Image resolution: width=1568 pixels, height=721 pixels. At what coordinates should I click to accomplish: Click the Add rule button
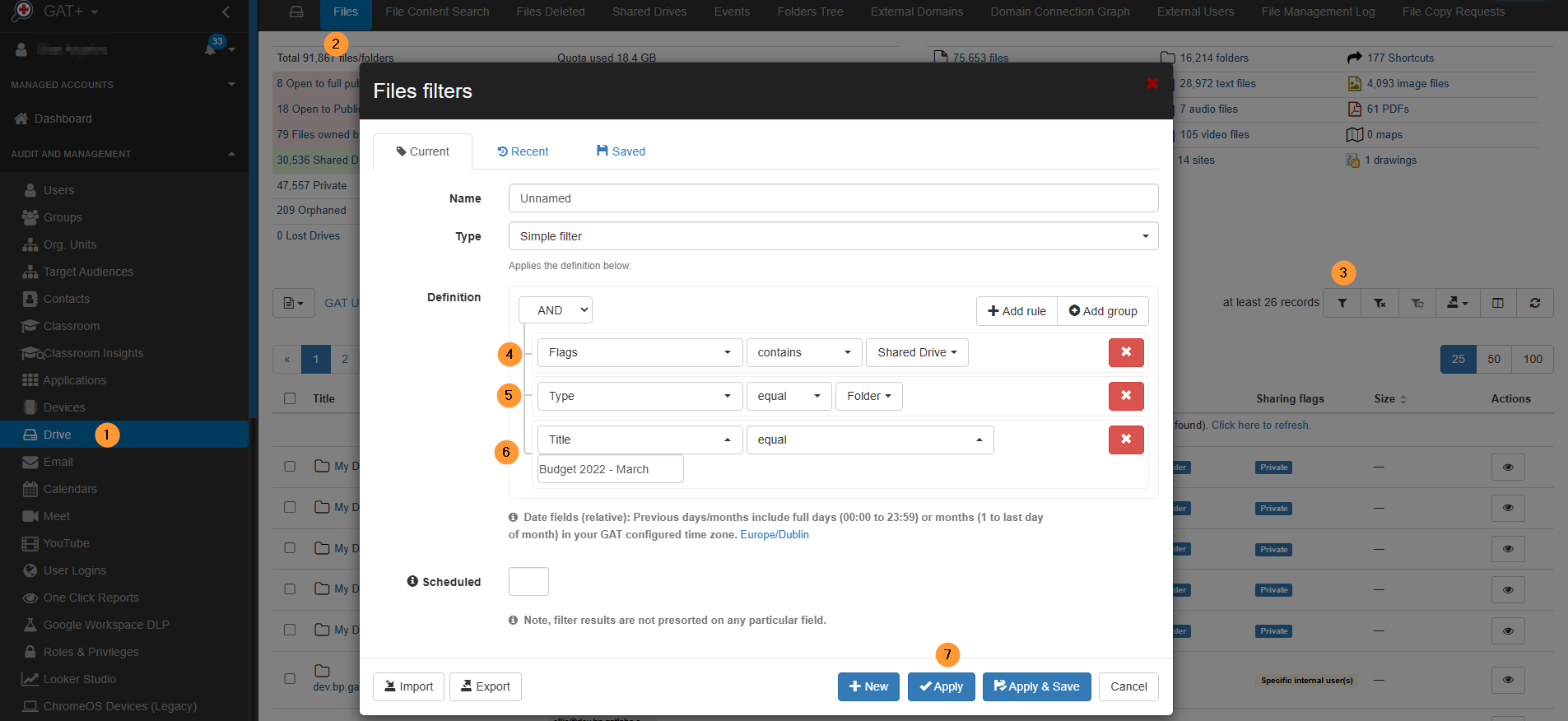1017,311
